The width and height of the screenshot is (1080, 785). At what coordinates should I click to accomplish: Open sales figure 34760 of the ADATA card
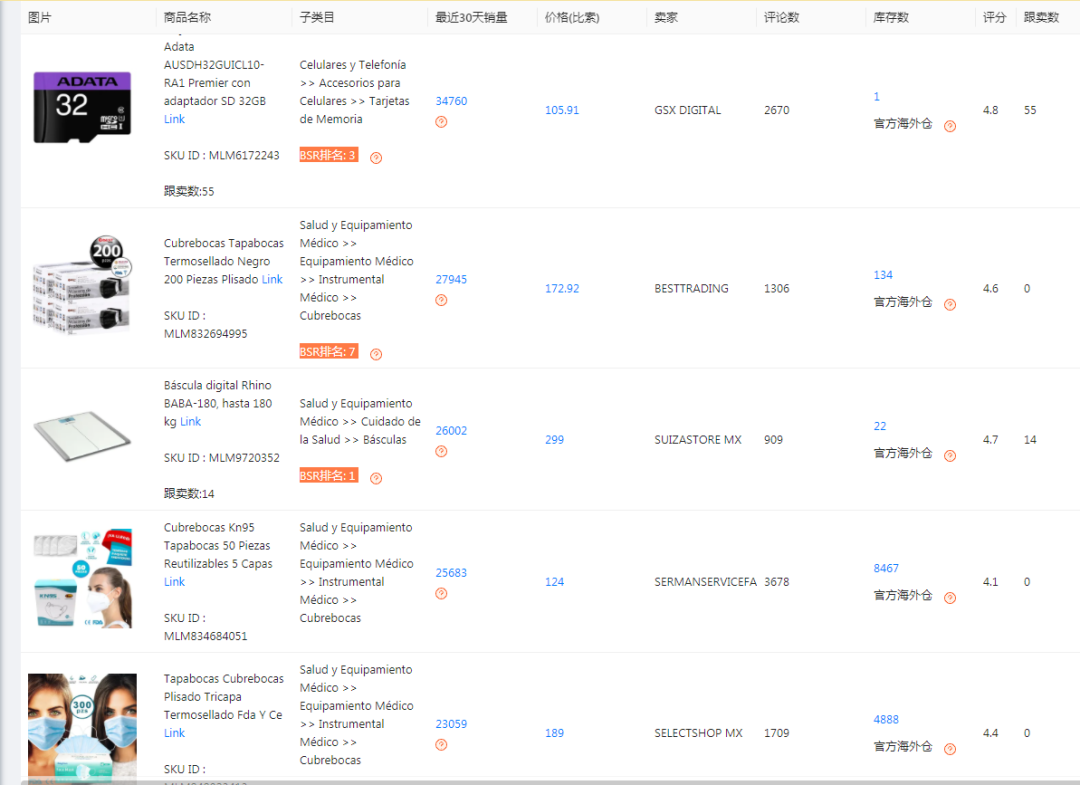coord(450,101)
